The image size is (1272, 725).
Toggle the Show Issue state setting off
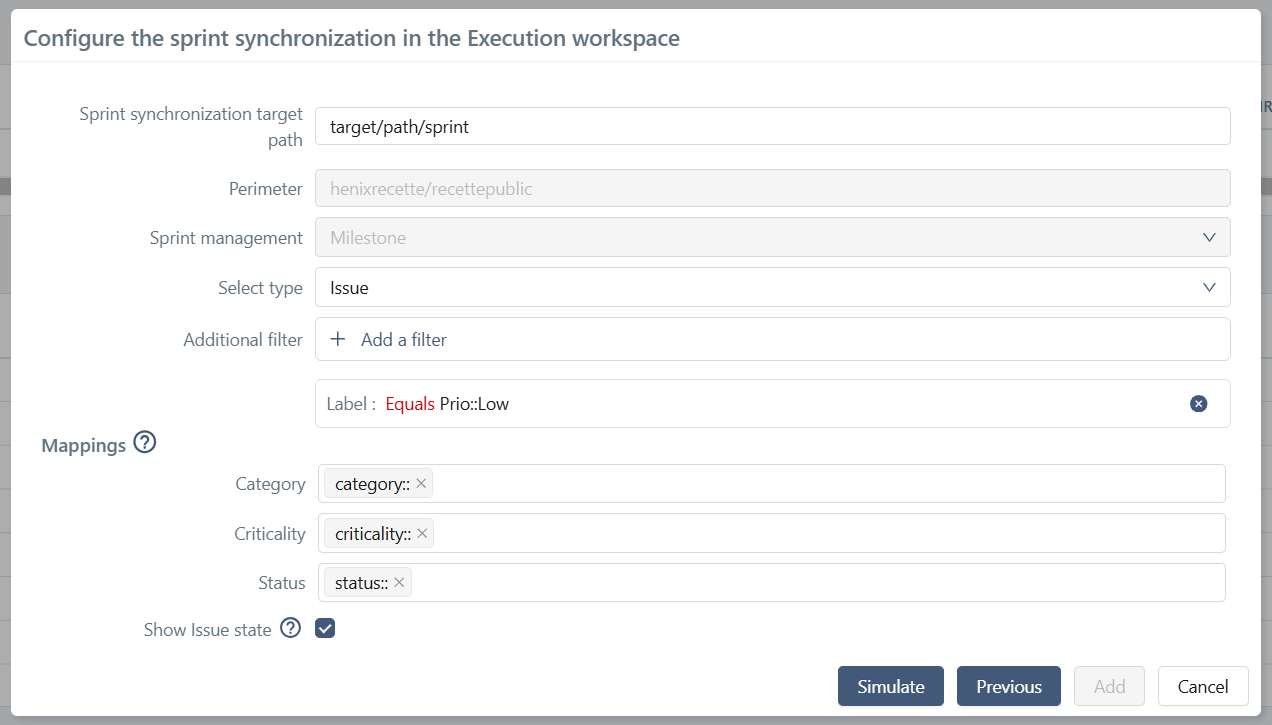click(x=324, y=628)
